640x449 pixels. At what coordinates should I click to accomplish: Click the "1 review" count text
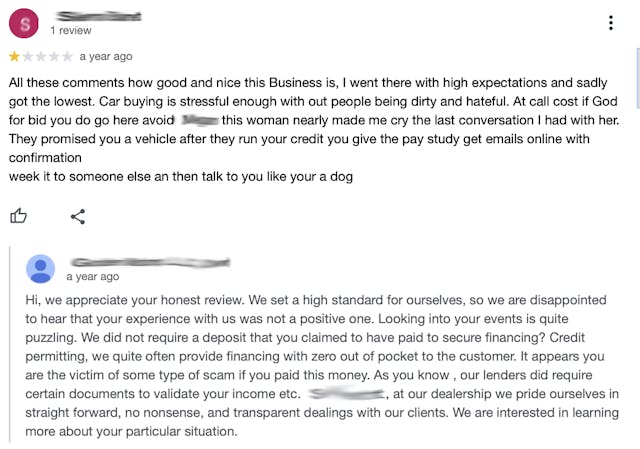pyautogui.click(x=71, y=31)
